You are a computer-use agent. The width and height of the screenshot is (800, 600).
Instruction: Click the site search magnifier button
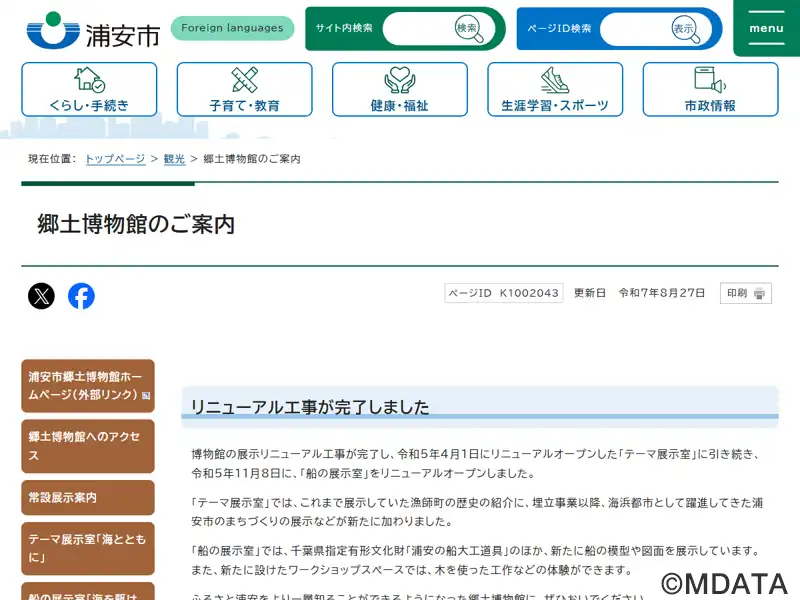pyautogui.click(x=468, y=29)
